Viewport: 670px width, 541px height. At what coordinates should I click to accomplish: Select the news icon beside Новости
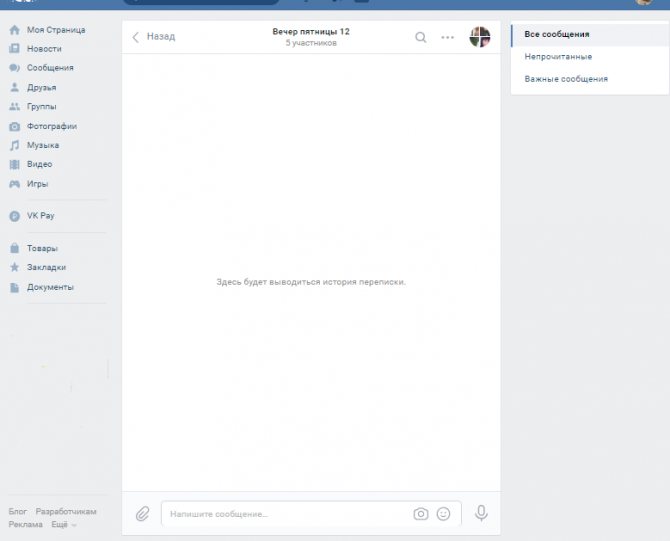[15, 48]
